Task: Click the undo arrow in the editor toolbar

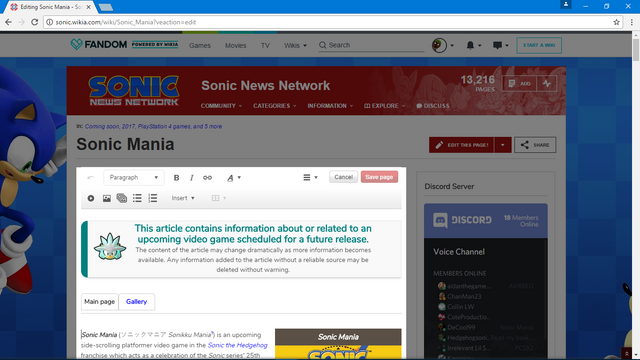Action: pos(91,178)
